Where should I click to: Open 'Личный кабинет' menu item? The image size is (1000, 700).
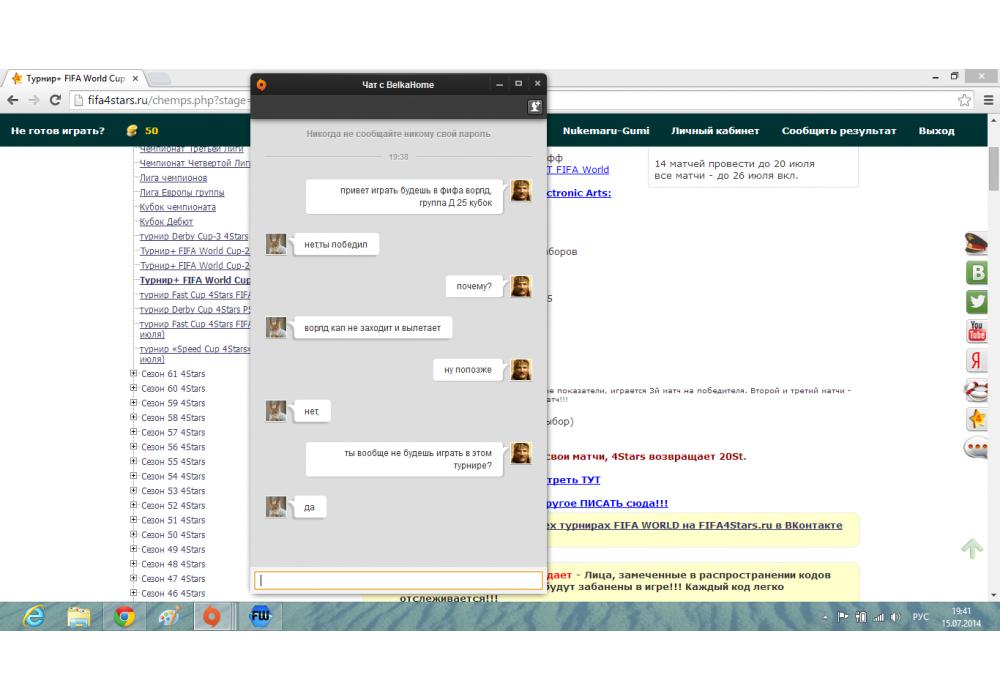click(x=715, y=131)
